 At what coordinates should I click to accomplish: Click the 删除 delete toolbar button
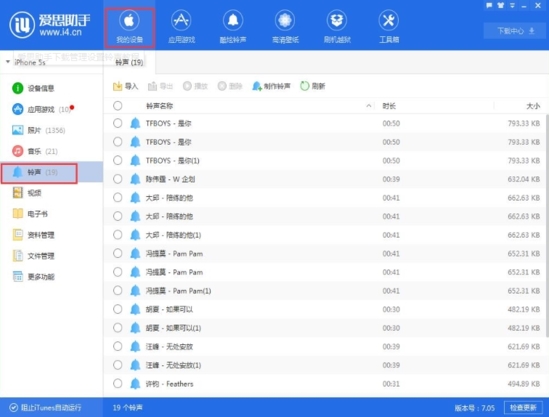[x=230, y=86]
